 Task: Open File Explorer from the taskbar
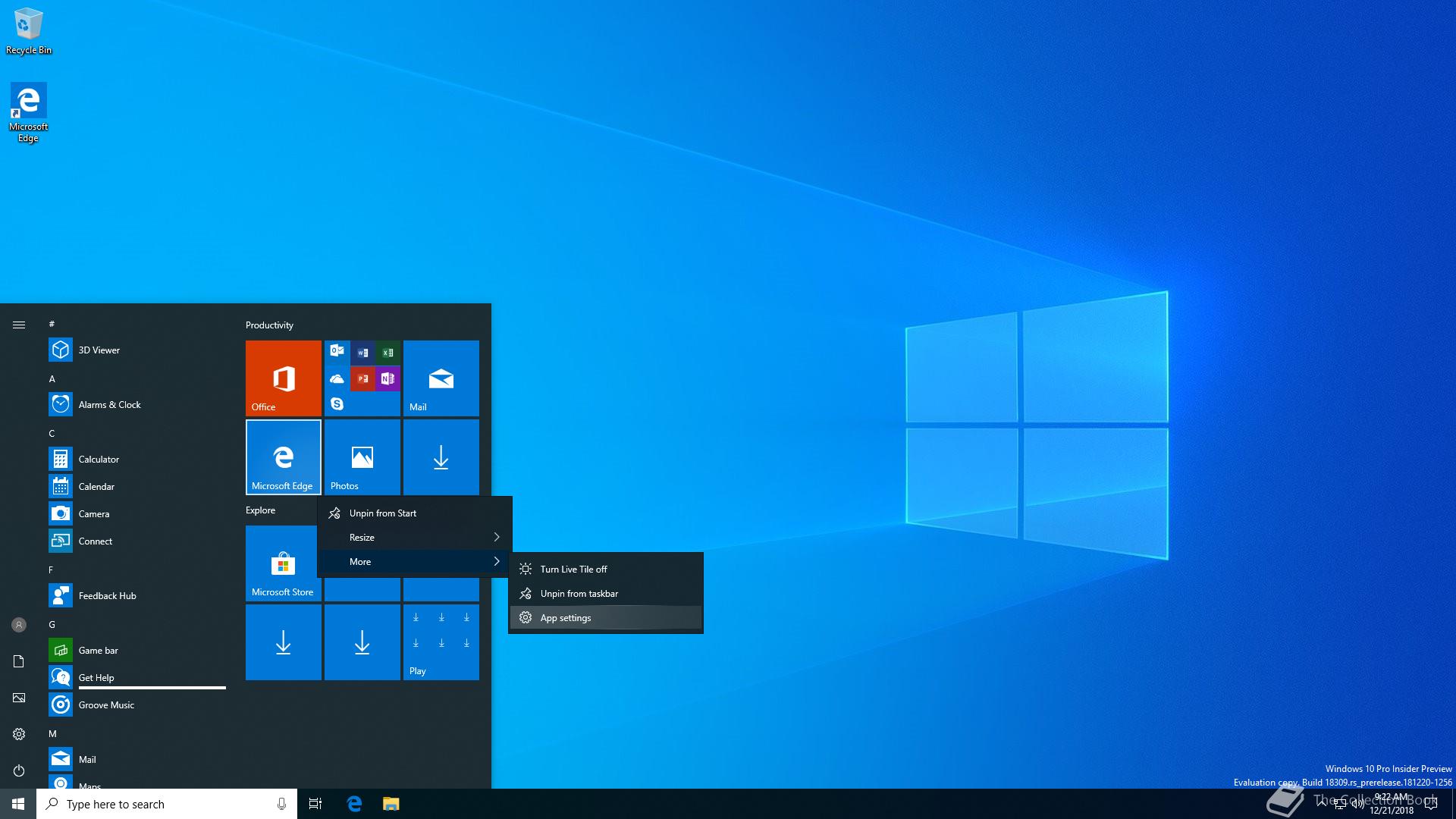click(x=391, y=804)
